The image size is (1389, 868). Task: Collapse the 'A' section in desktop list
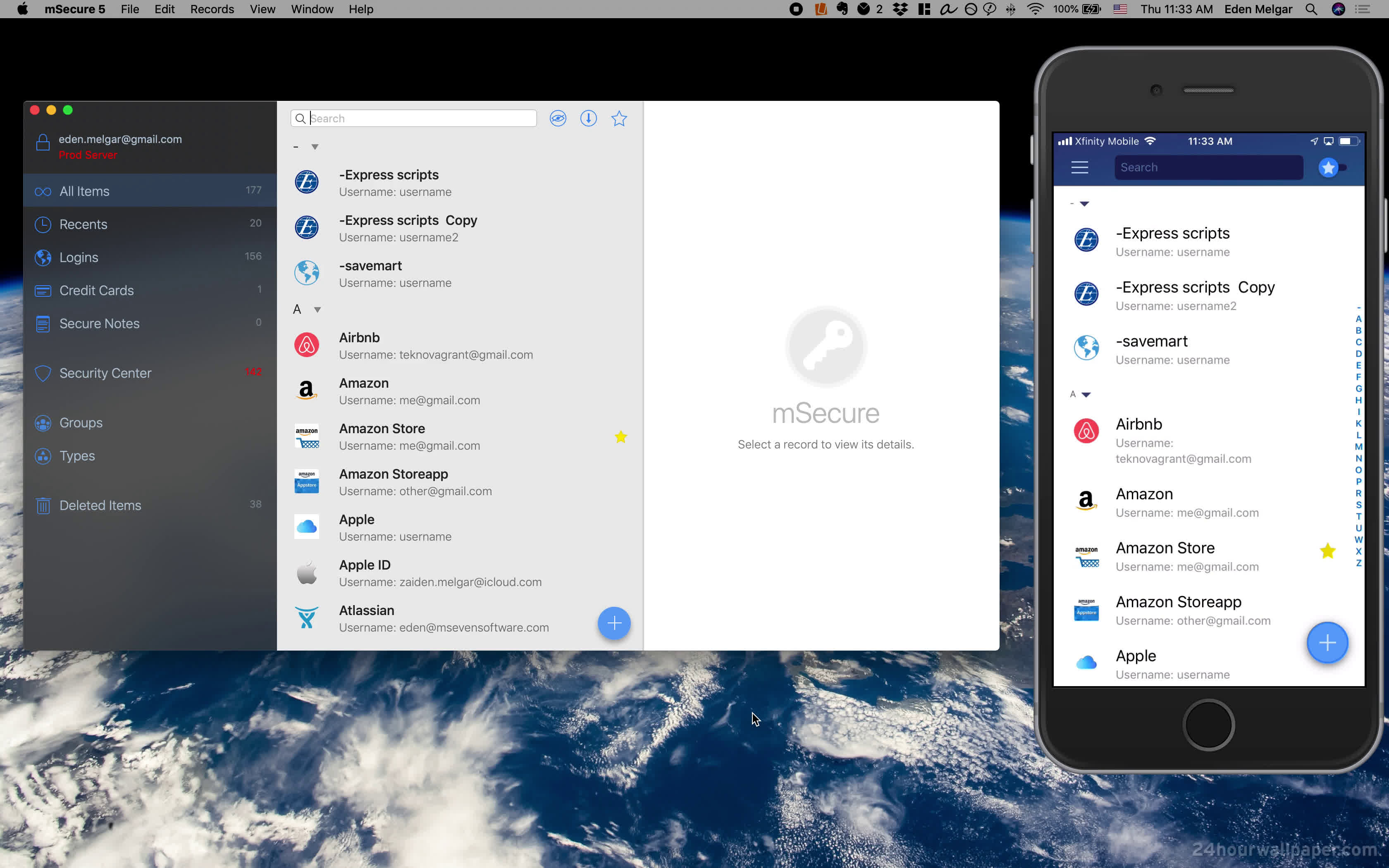tap(317, 310)
